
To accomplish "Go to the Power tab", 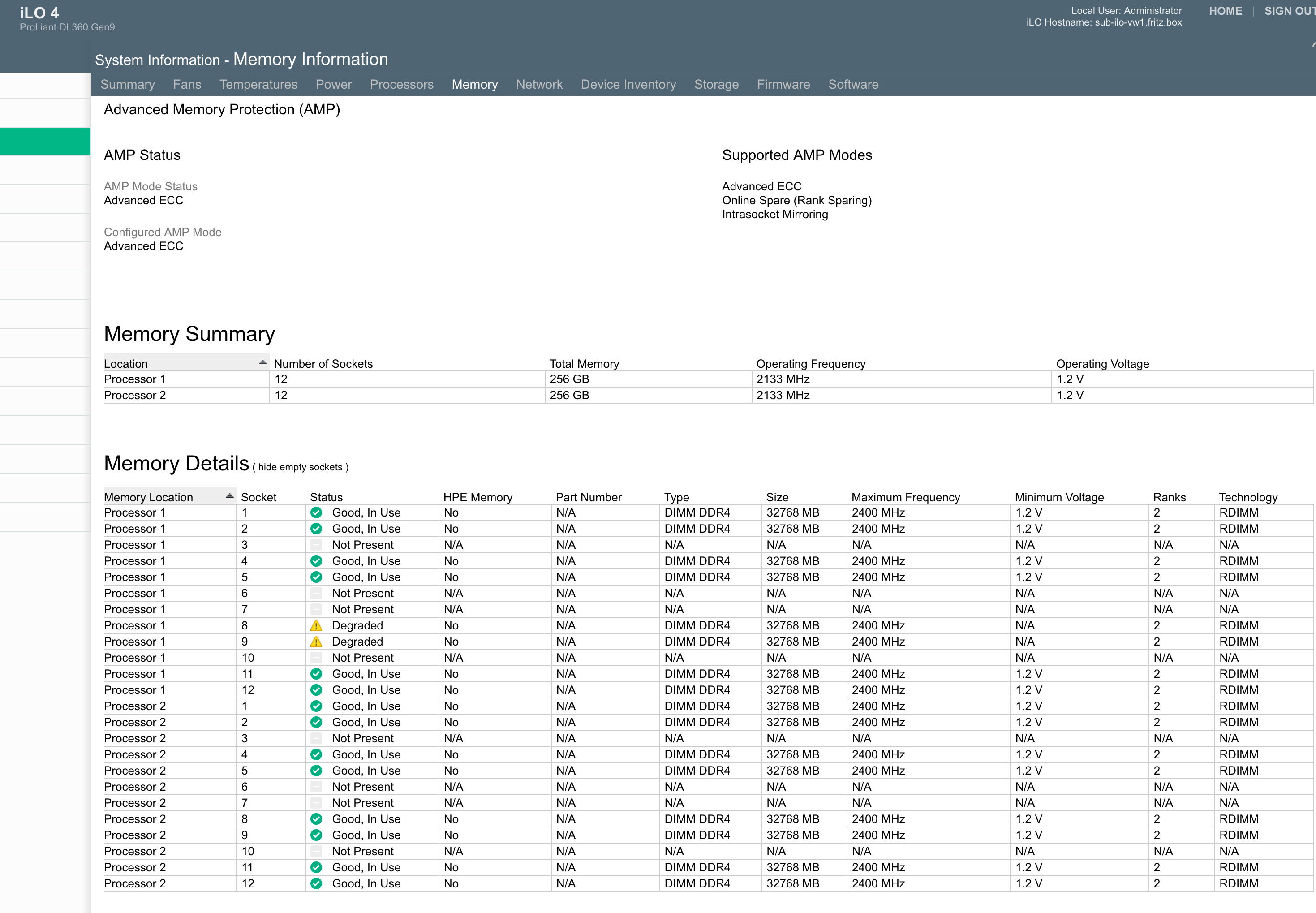I will (333, 85).
